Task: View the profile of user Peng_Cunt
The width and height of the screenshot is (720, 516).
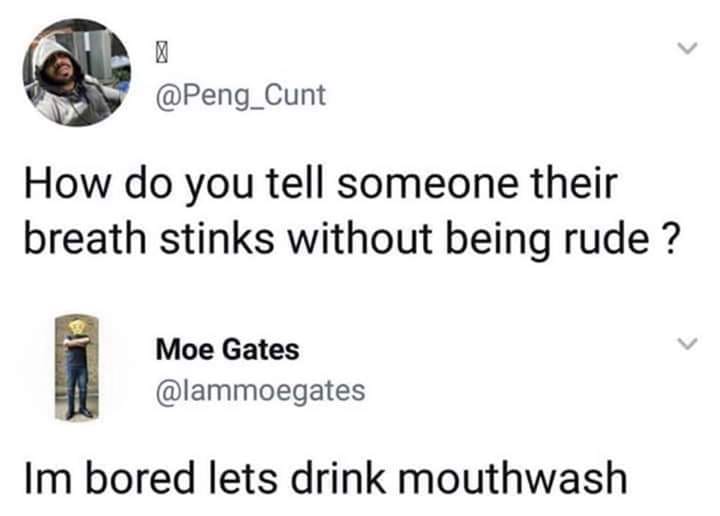Action: pos(241,95)
